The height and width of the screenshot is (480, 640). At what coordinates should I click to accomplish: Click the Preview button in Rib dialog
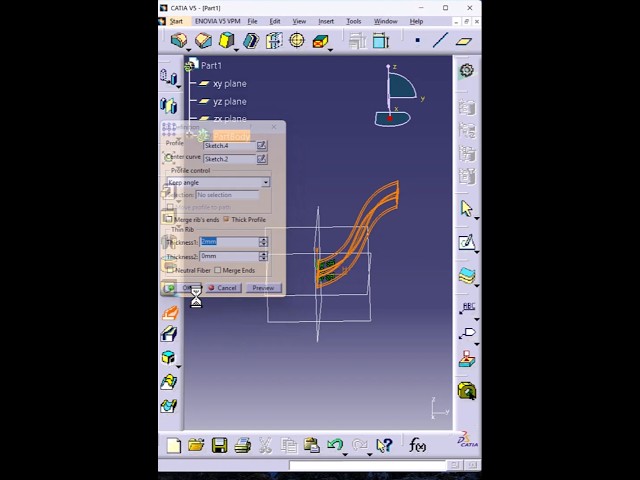tap(263, 288)
